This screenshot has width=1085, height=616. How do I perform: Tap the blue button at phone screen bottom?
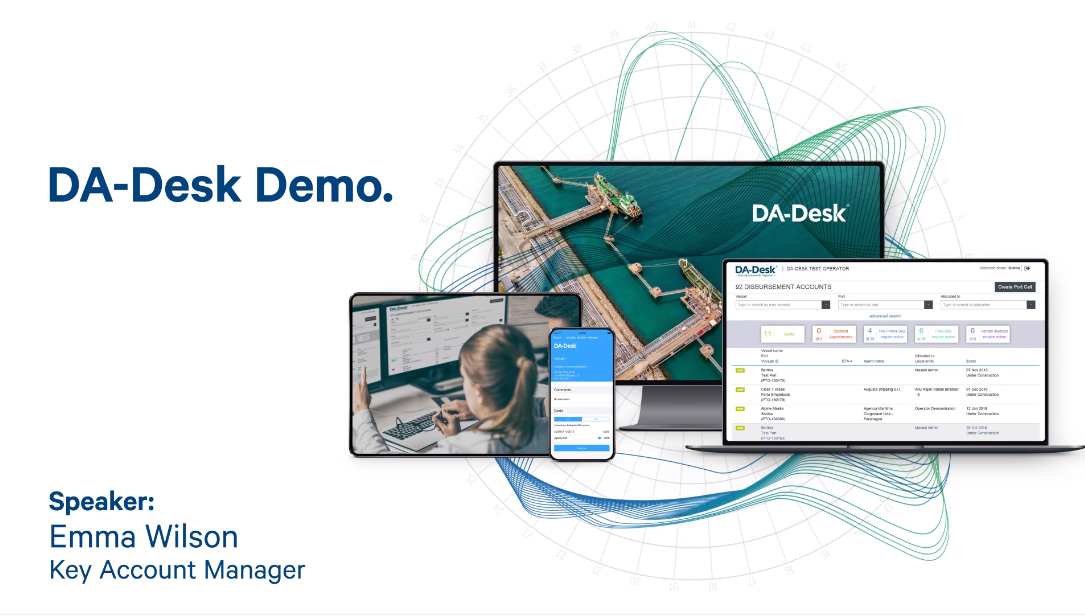point(581,449)
